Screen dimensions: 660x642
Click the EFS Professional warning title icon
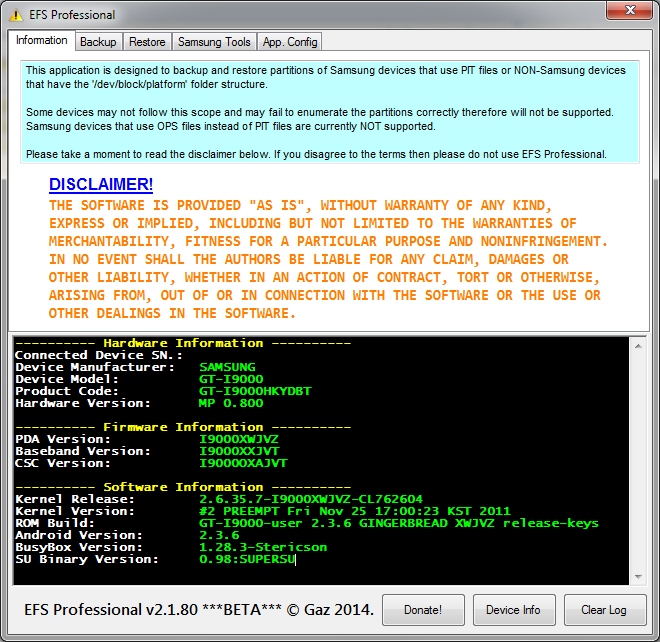(x=16, y=15)
